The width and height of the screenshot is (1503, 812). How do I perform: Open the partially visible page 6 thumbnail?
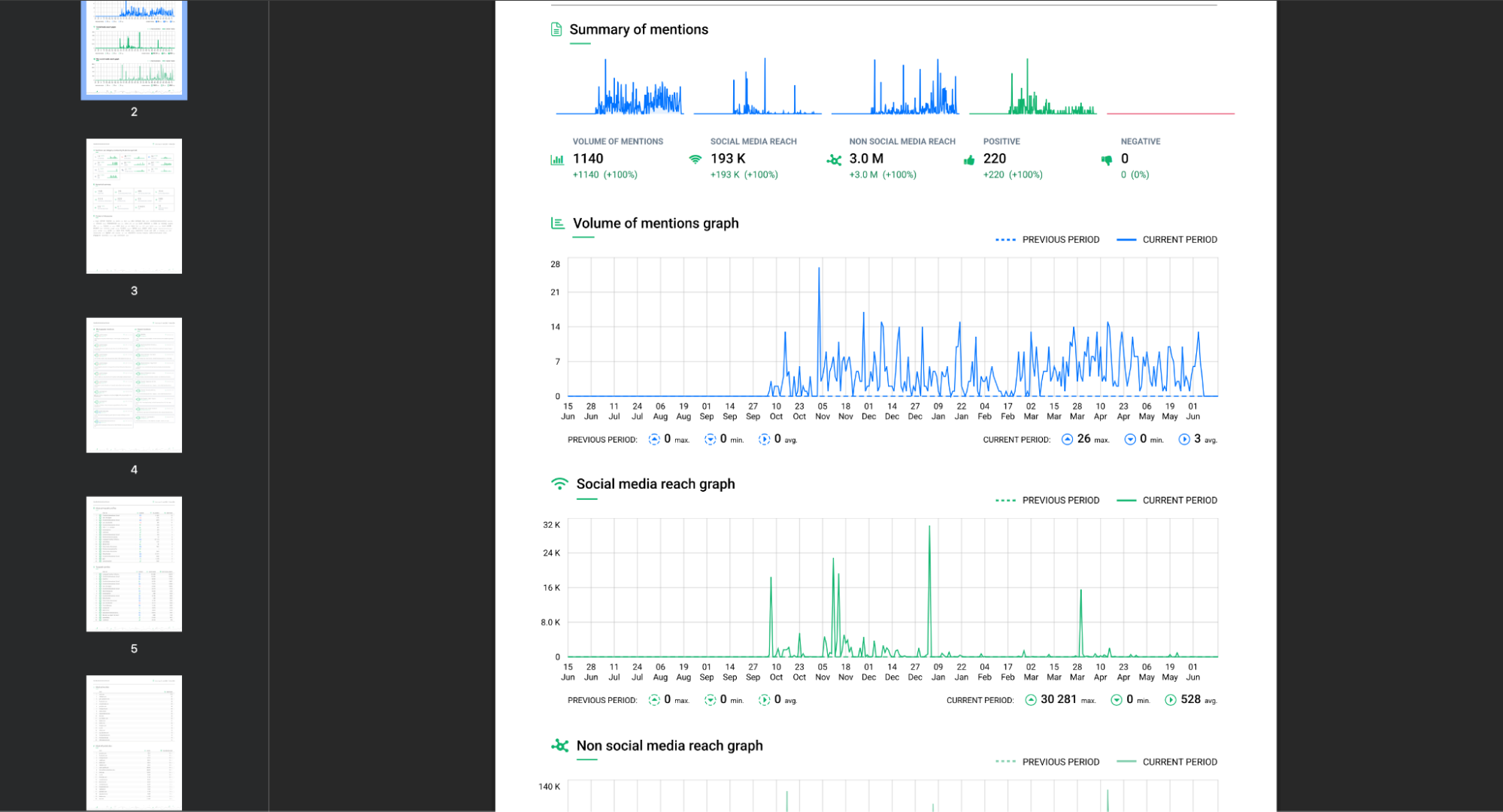click(x=134, y=743)
